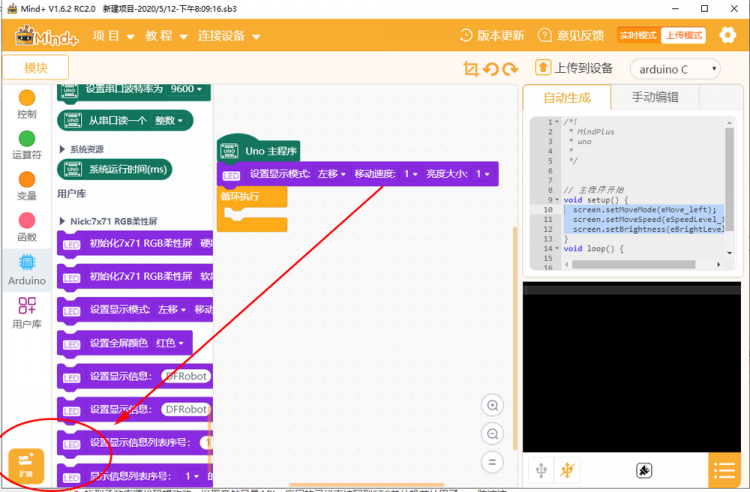Click the black serial console area
The width and height of the screenshot is (750, 492).
coord(631,367)
